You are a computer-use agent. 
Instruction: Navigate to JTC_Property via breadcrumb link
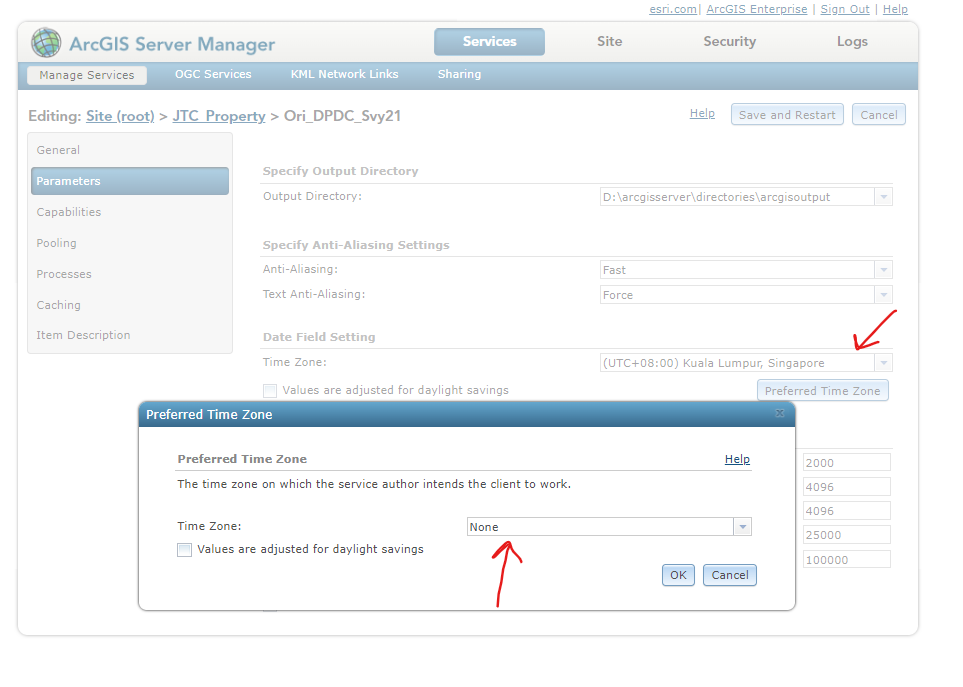[x=219, y=115]
